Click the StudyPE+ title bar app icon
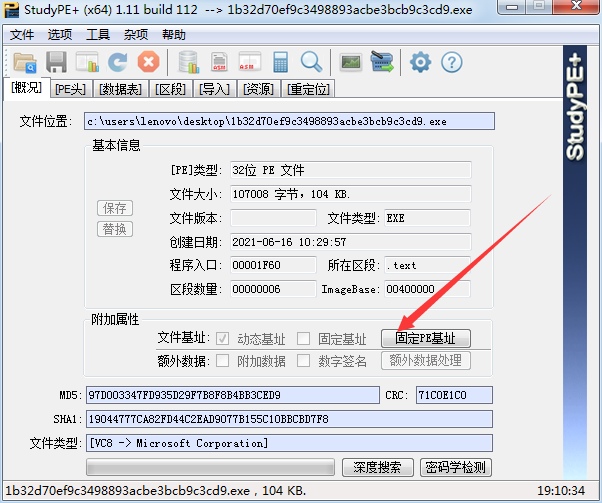Viewport: 602px width, 503px height. pos(11,10)
